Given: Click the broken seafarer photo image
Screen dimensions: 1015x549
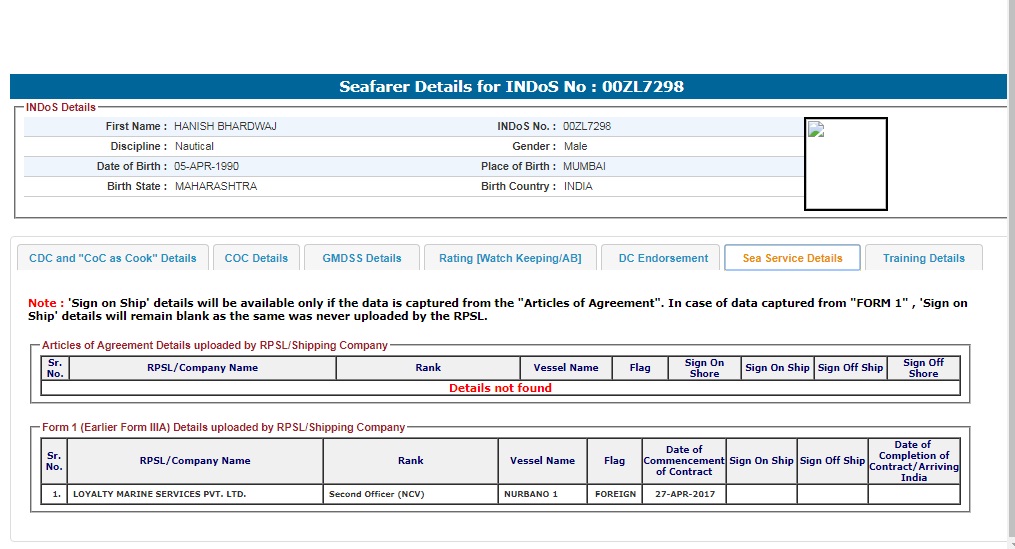Looking at the screenshot, I should coord(845,164).
